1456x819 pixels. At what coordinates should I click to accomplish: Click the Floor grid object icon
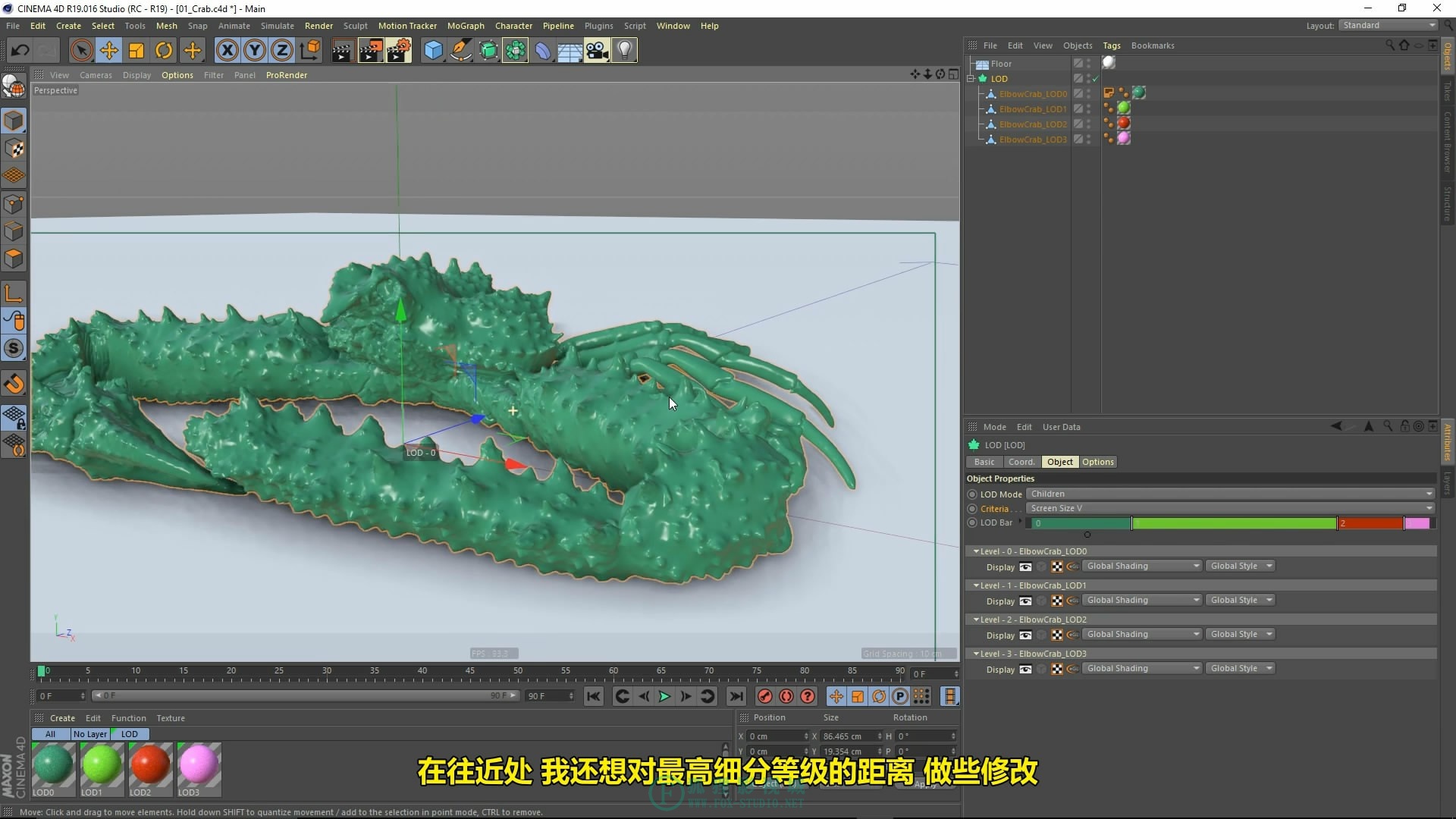[x=570, y=51]
